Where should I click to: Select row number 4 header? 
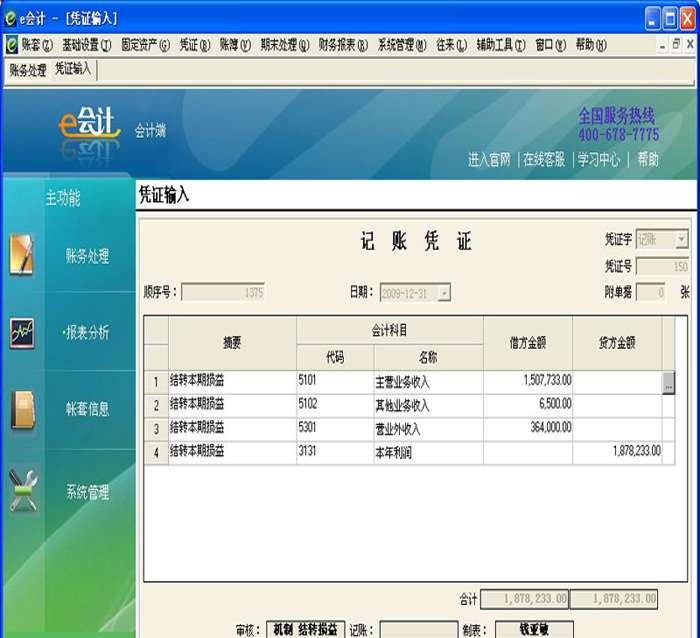point(156,453)
